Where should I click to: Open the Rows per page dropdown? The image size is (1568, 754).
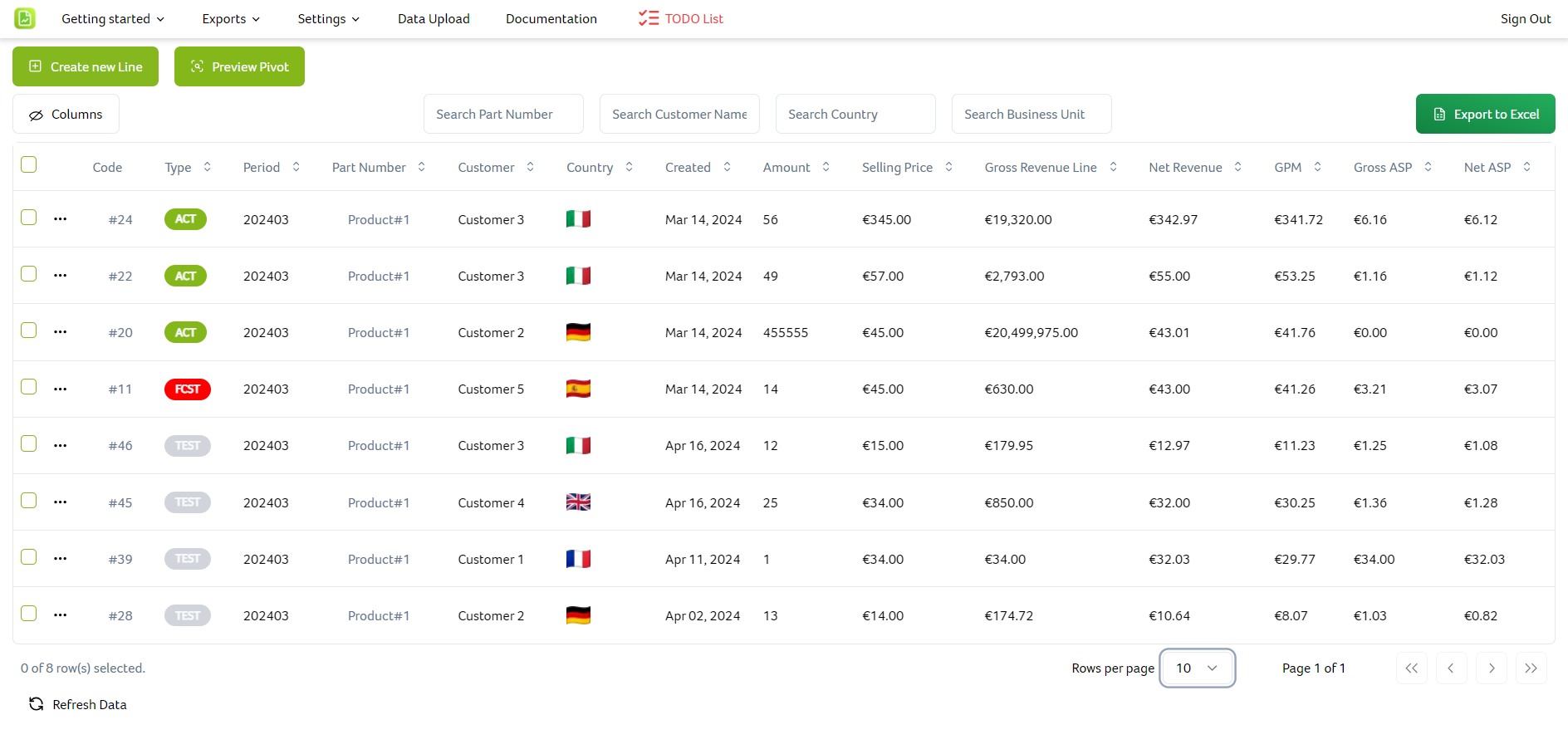1197,668
